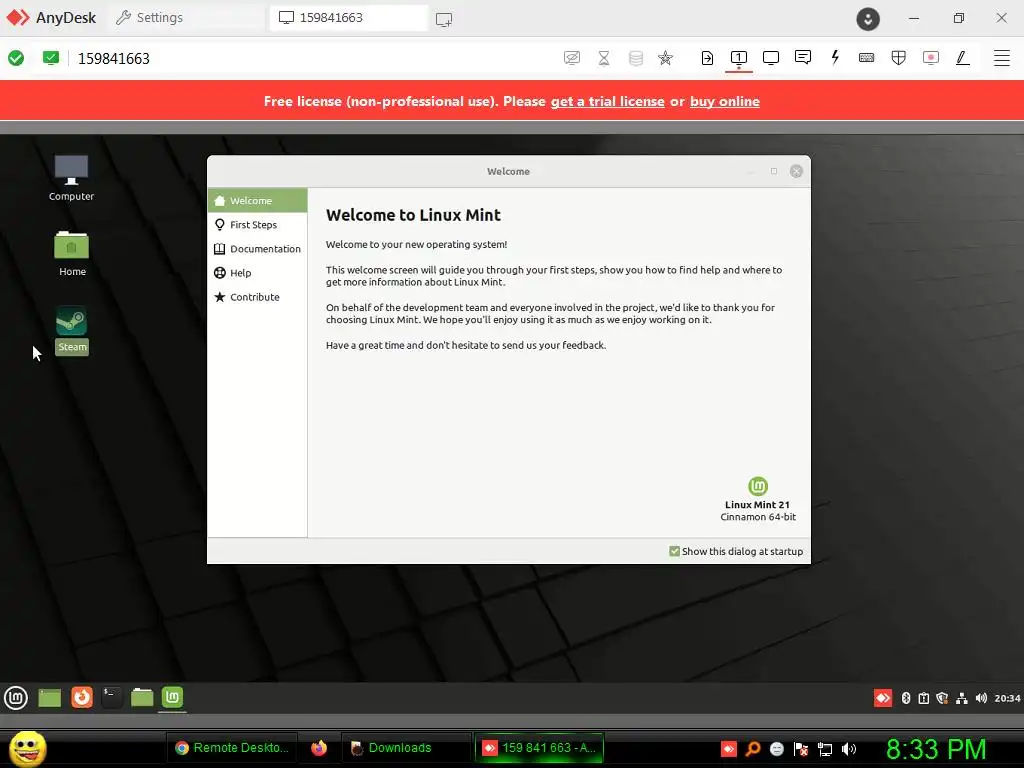Click the Bluetooth icon in Mint panel

906,698
